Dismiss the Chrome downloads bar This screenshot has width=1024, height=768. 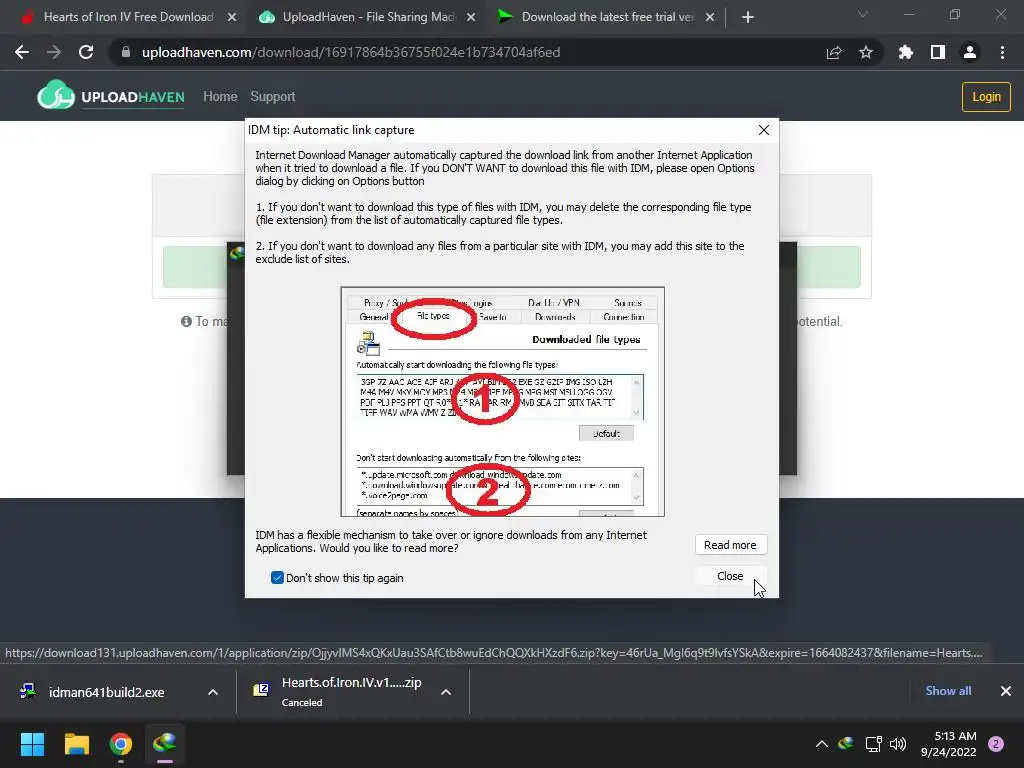pos(1006,691)
